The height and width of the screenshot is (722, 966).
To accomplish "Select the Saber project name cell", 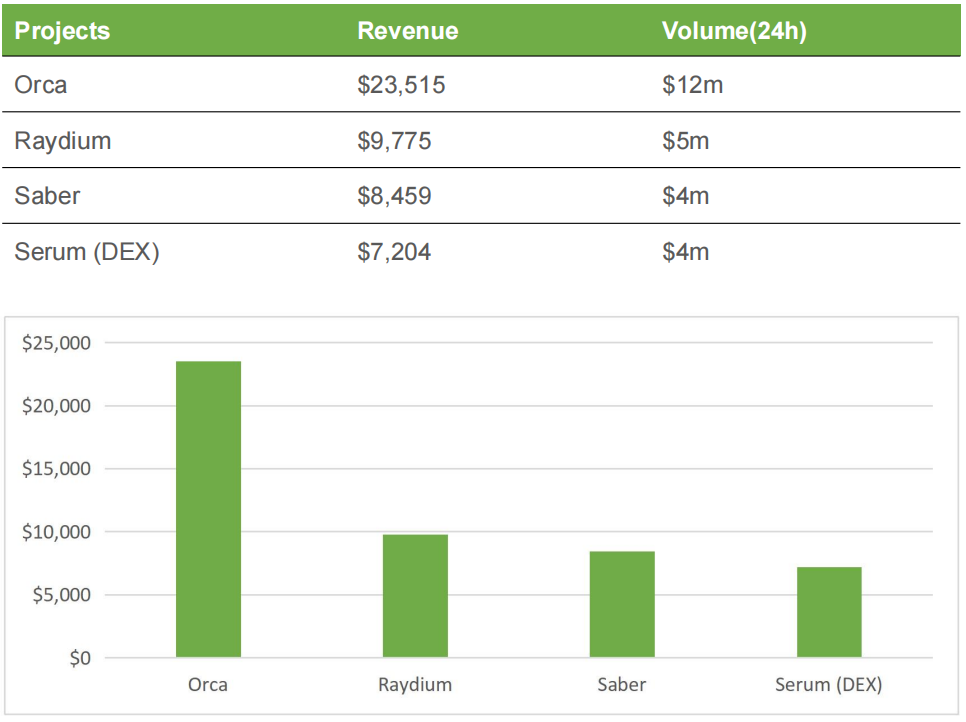I will 47,196.
